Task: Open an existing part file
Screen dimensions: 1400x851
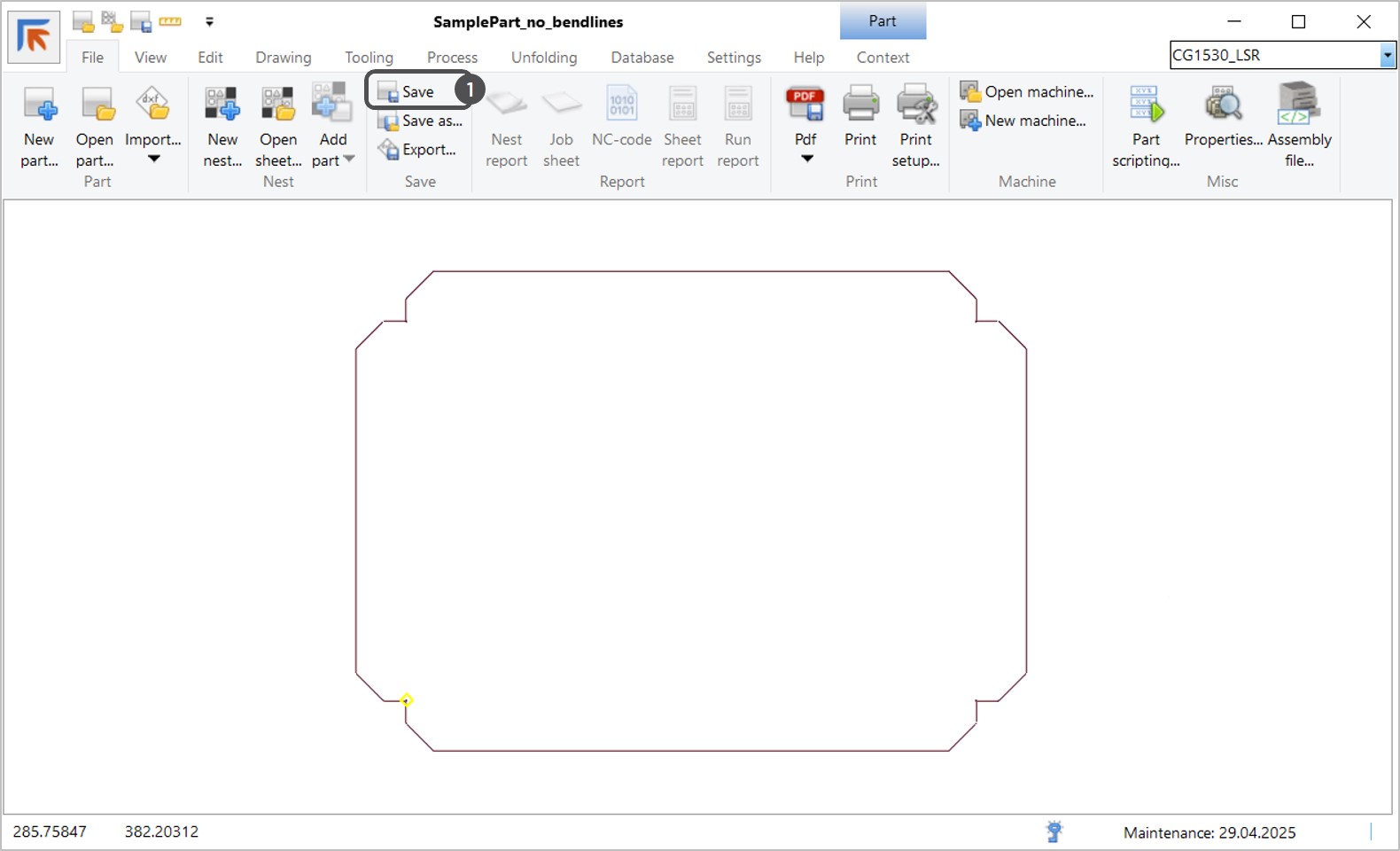Action: click(95, 106)
